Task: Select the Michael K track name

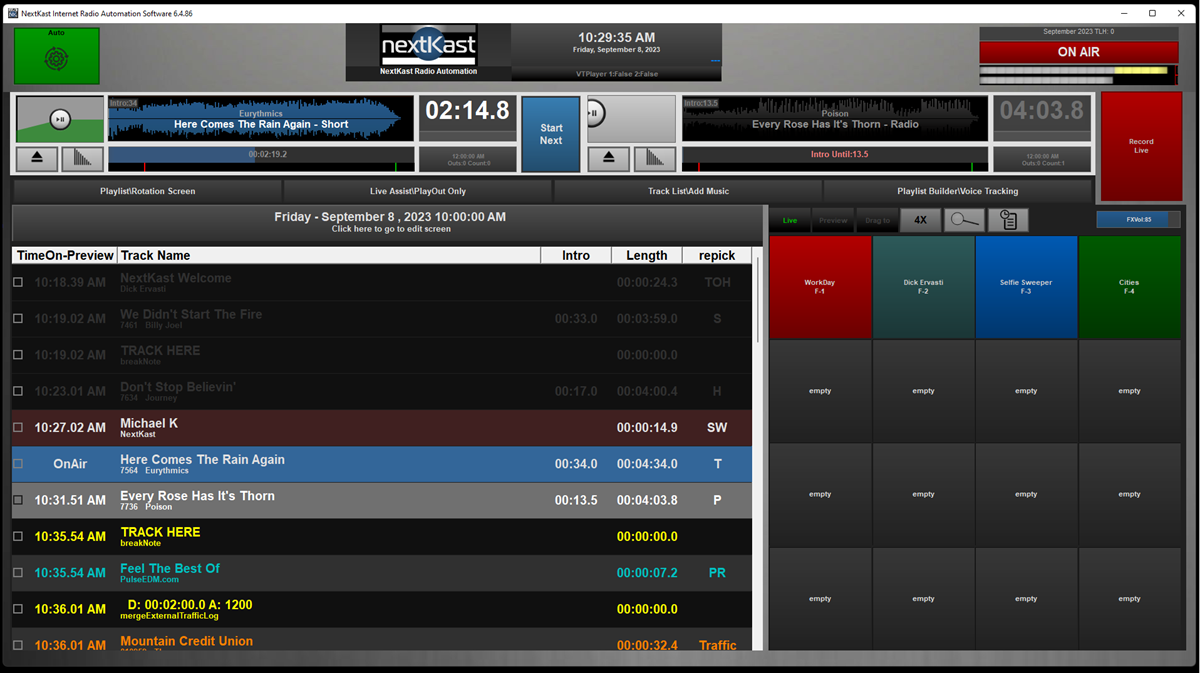Action: pos(149,423)
